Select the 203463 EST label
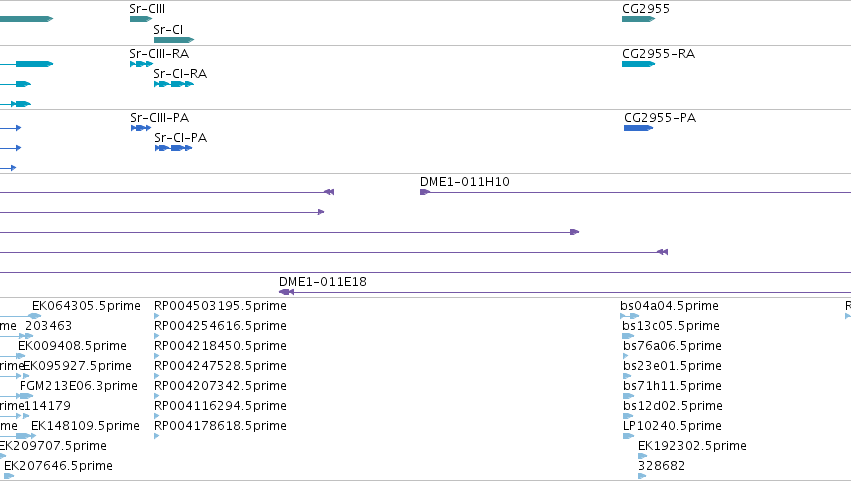 48,326
